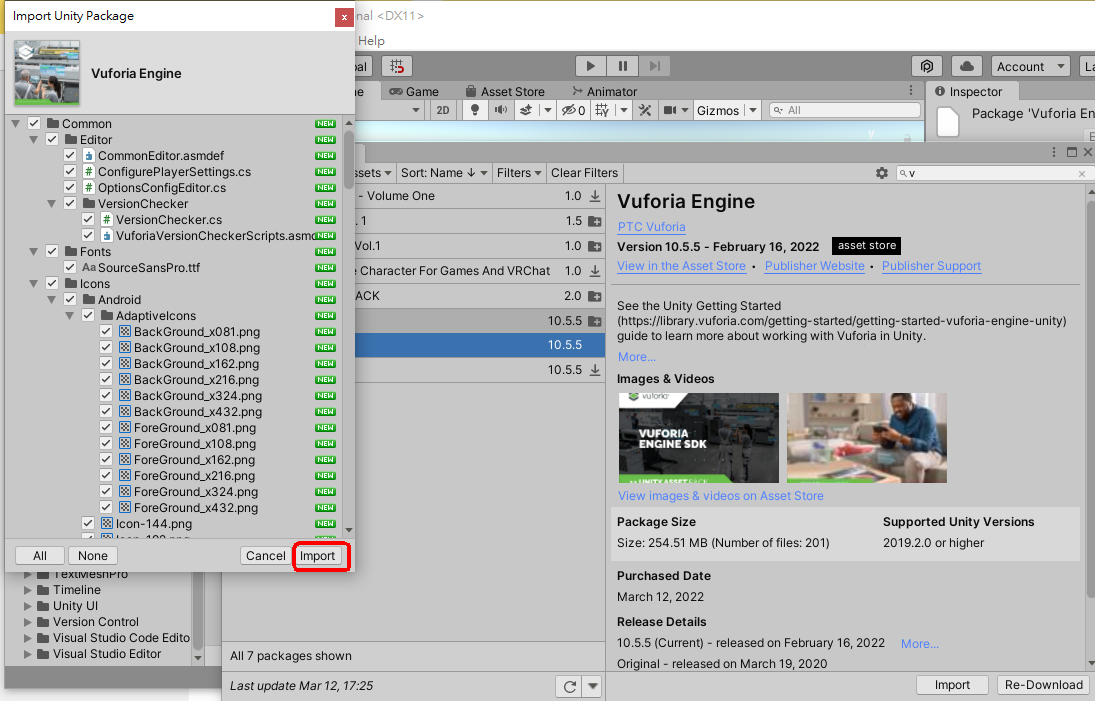Toggle the 2D scene view button
Screen dimensions: 1095x701
443,110
